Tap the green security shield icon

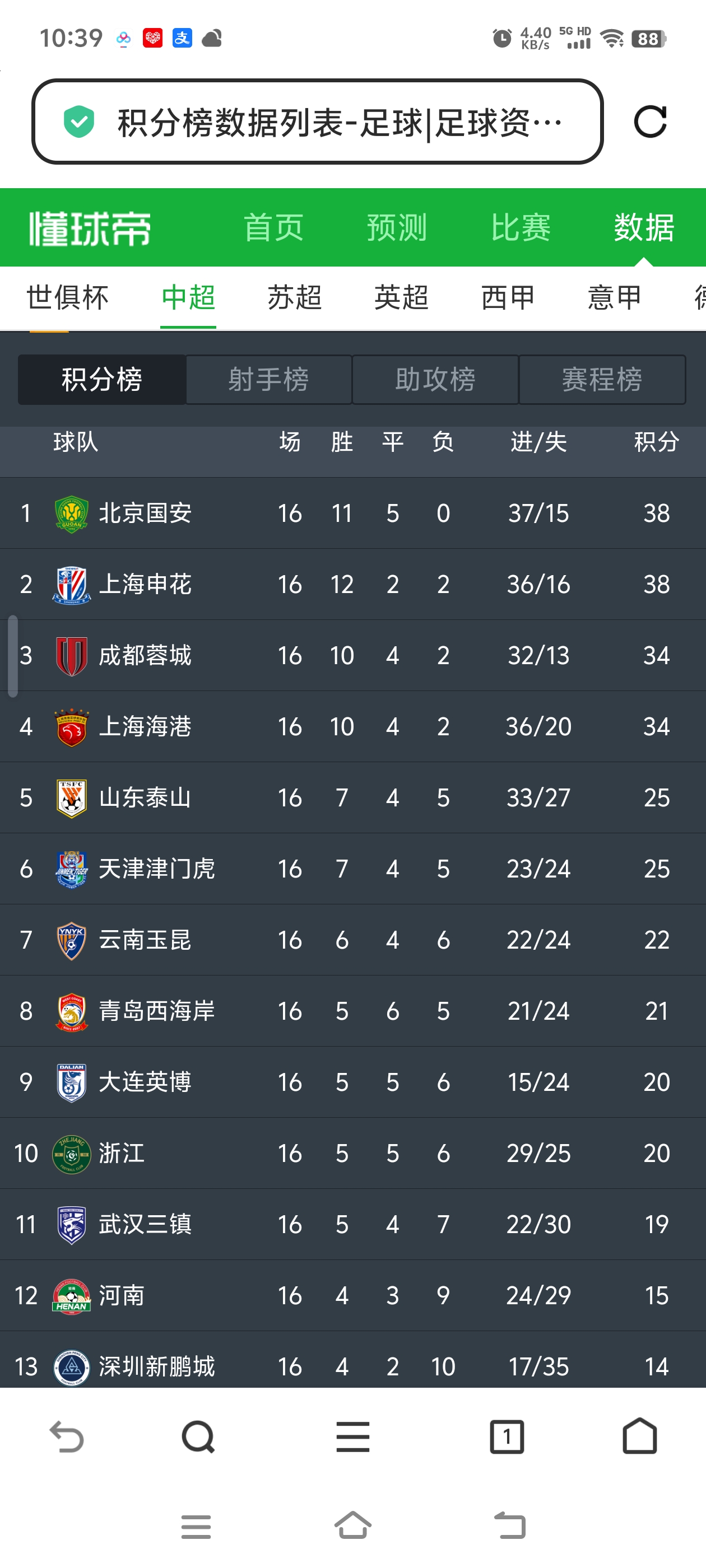pyautogui.click(x=79, y=122)
